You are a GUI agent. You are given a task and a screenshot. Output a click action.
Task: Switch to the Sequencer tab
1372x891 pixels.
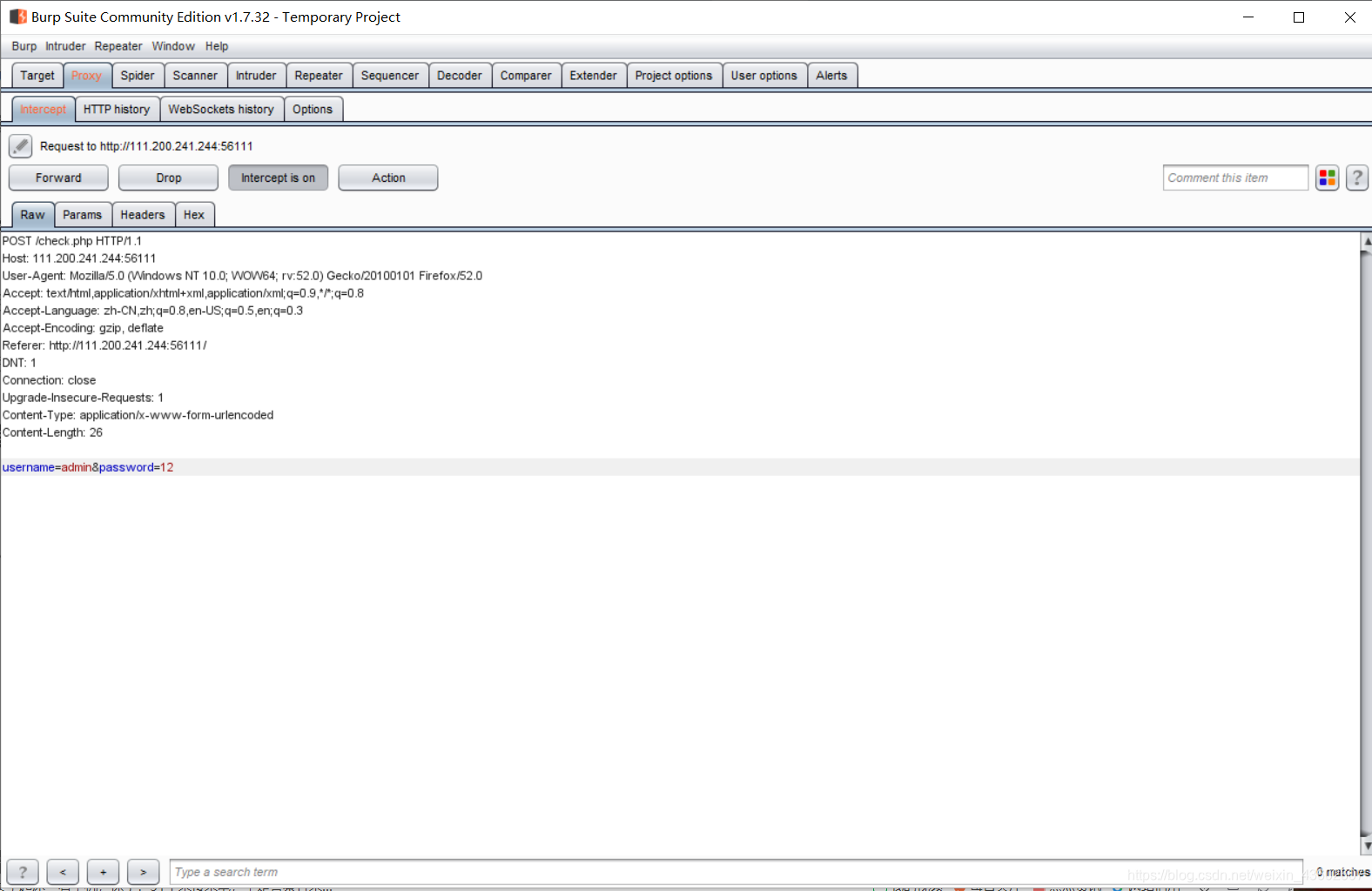pyautogui.click(x=390, y=76)
